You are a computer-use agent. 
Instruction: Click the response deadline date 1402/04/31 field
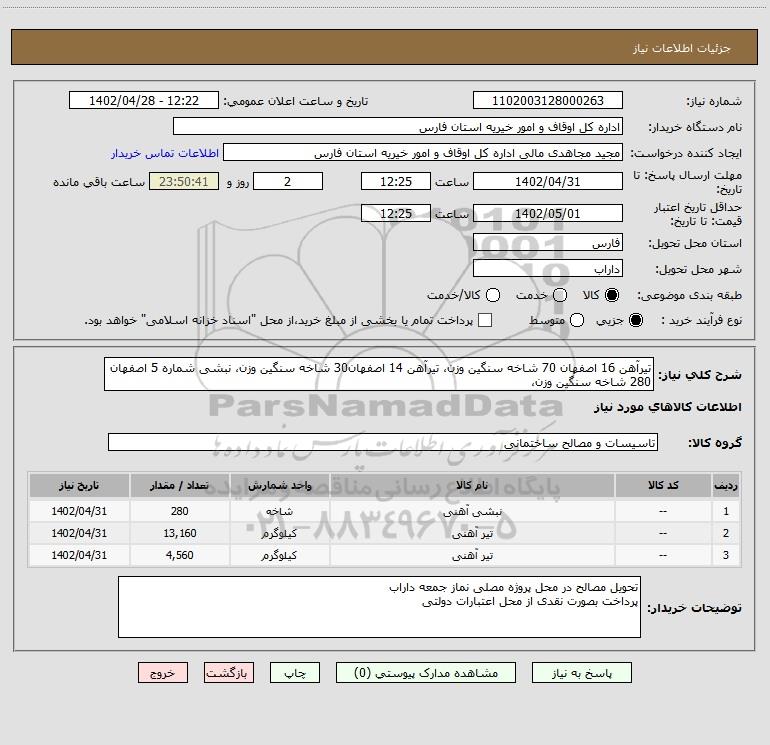[x=548, y=181]
